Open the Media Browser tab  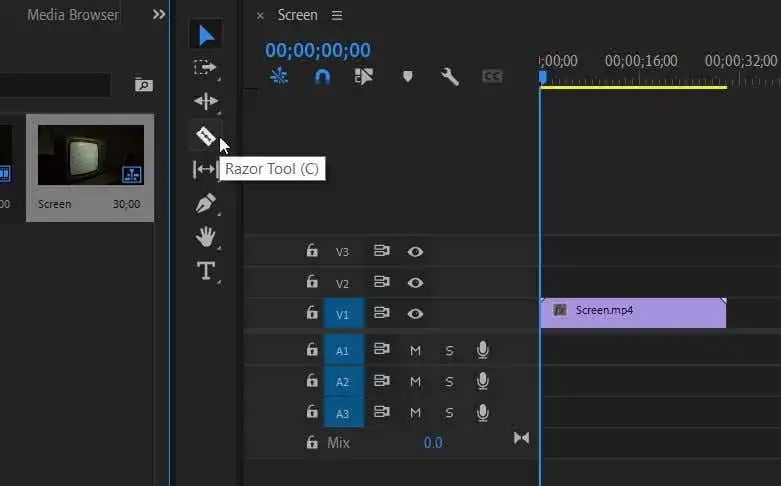73,15
